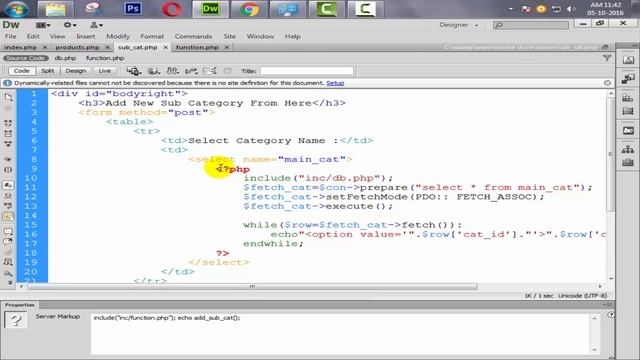Open the Window menu

click(x=260, y=36)
